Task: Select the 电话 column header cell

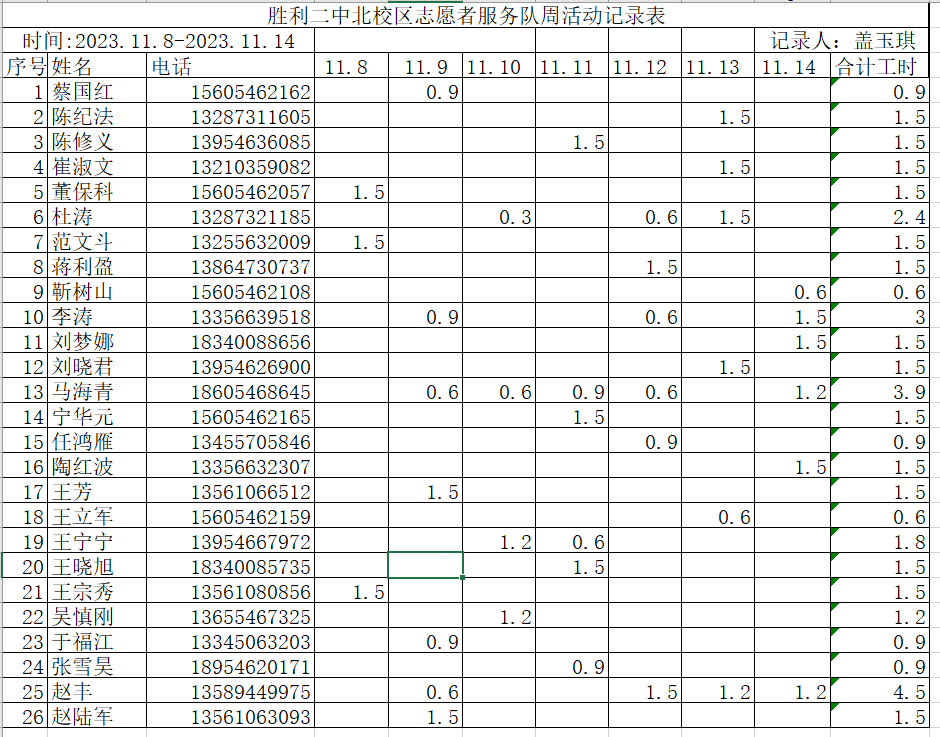Action: tap(231, 66)
